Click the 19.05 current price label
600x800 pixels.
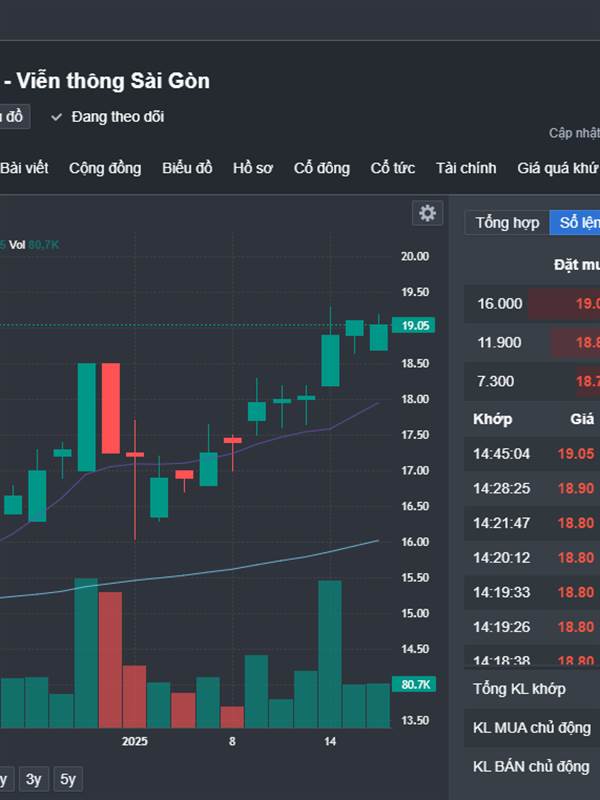point(416,326)
